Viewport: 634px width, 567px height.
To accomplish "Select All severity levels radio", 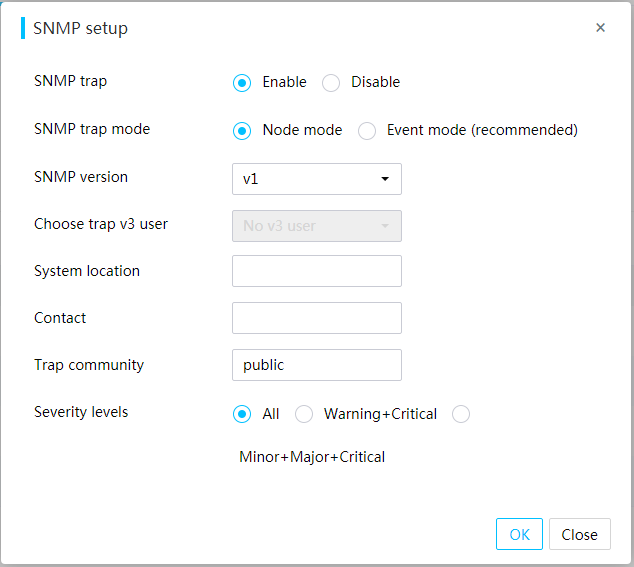I will click(242, 414).
